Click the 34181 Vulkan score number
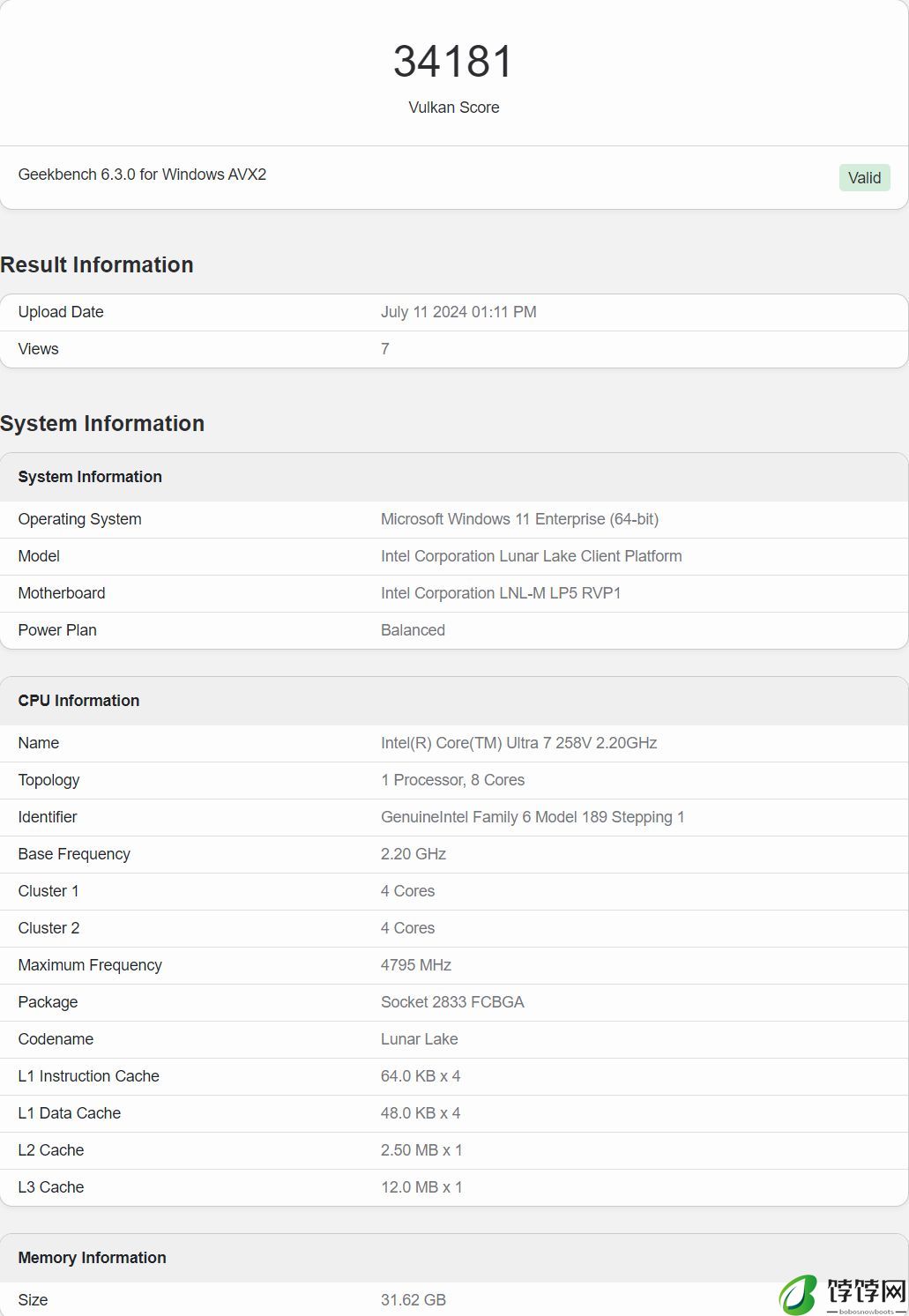 tap(453, 62)
